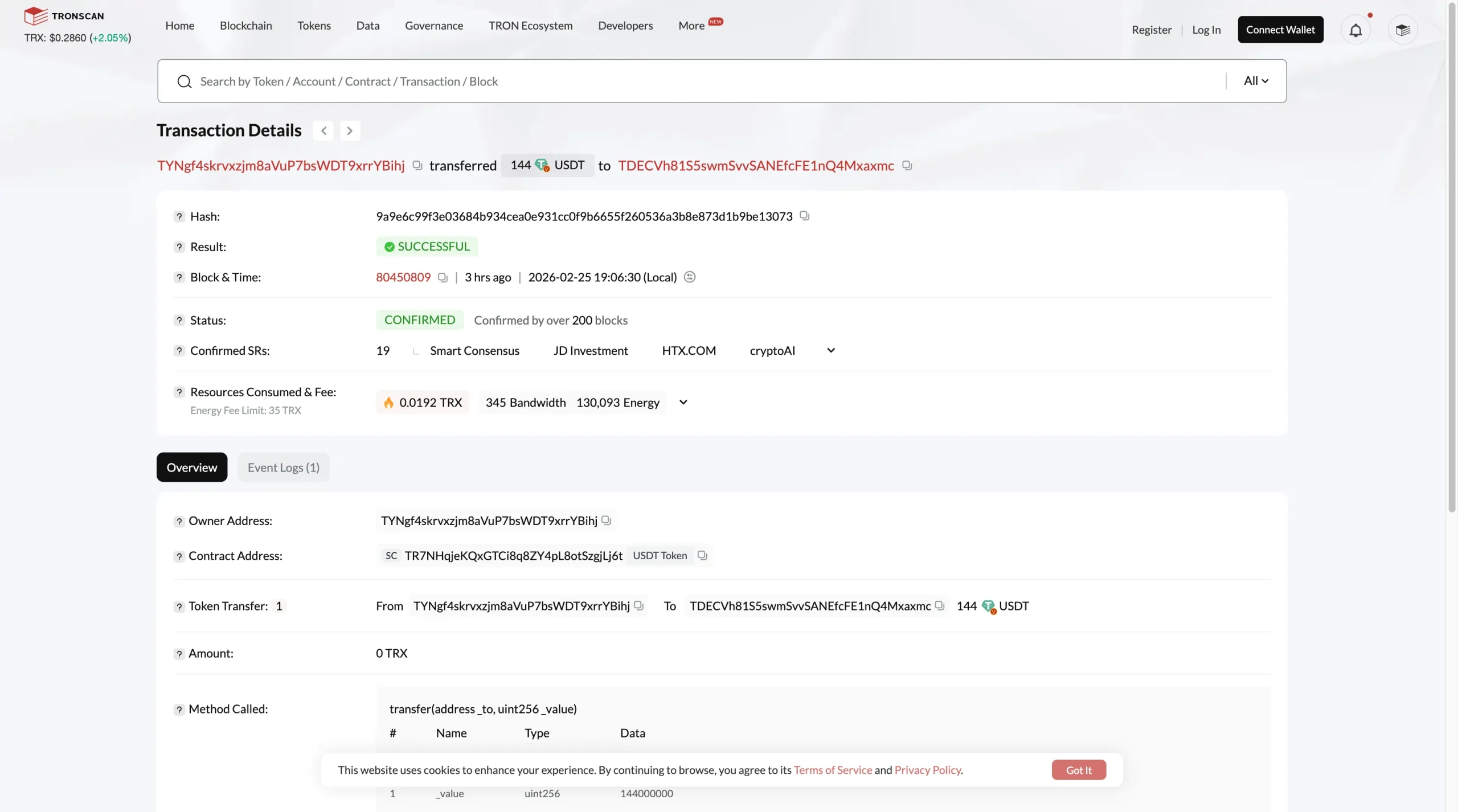Expand Resources Consumed & Fee details
1458x812 pixels.
(683, 402)
